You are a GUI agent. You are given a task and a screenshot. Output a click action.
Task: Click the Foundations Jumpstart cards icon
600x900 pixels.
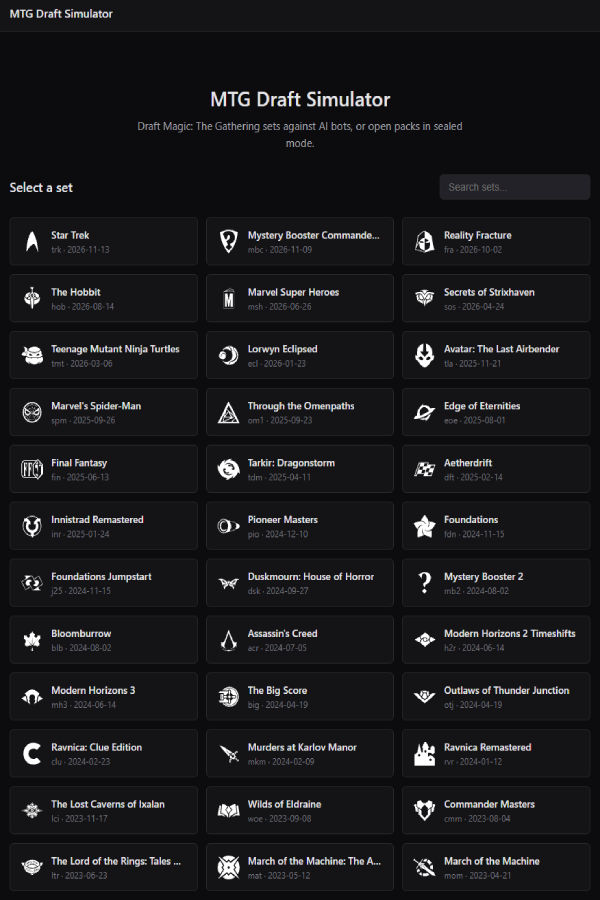pyautogui.click(x=32, y=583)
